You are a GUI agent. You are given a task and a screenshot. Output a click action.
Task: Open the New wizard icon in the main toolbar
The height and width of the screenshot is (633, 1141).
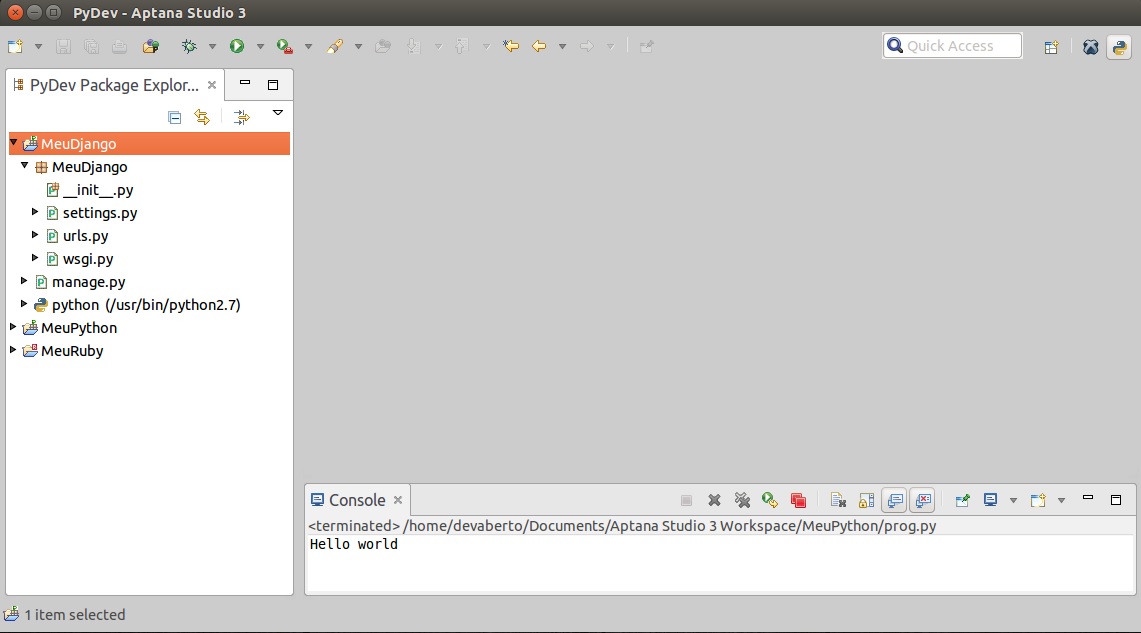[15, 46]
